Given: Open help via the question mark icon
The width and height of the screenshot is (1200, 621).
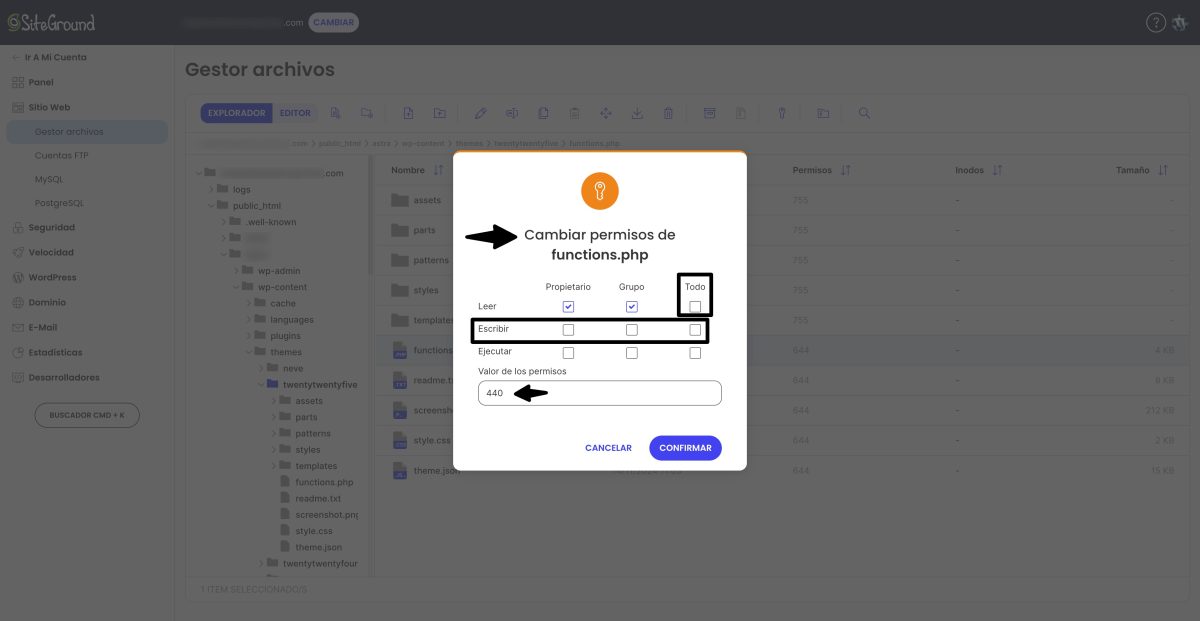Looking at the screenshot, I should click(x=1155, y=22).
